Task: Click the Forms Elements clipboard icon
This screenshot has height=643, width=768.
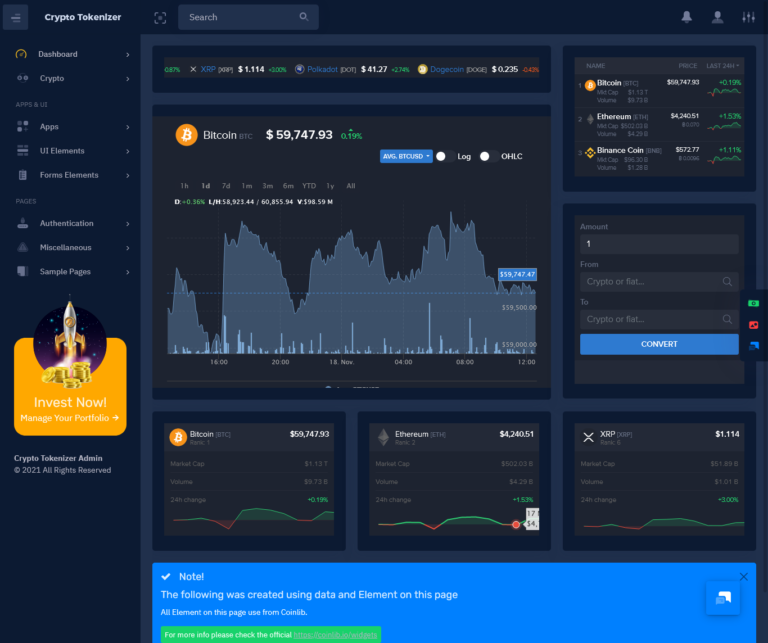Action: (23, 175)
